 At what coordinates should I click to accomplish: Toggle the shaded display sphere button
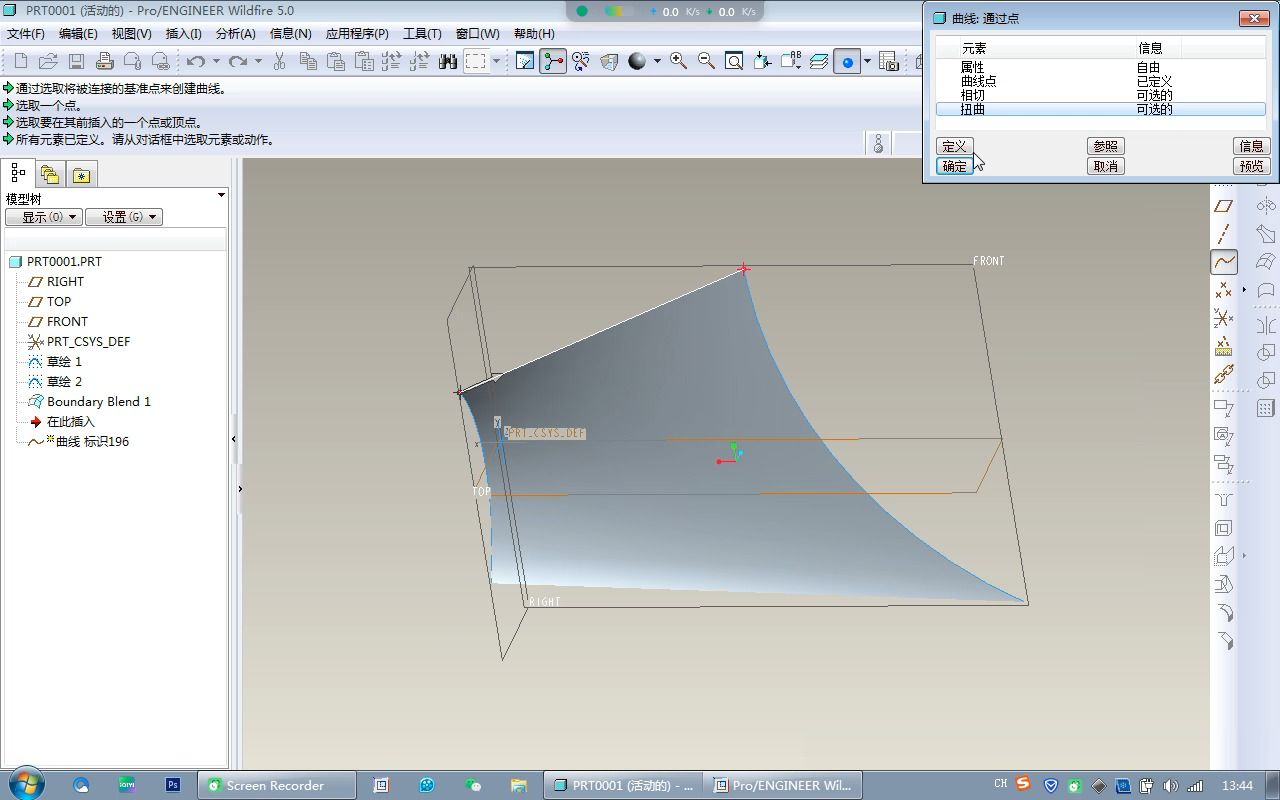[x=637, y=61]
